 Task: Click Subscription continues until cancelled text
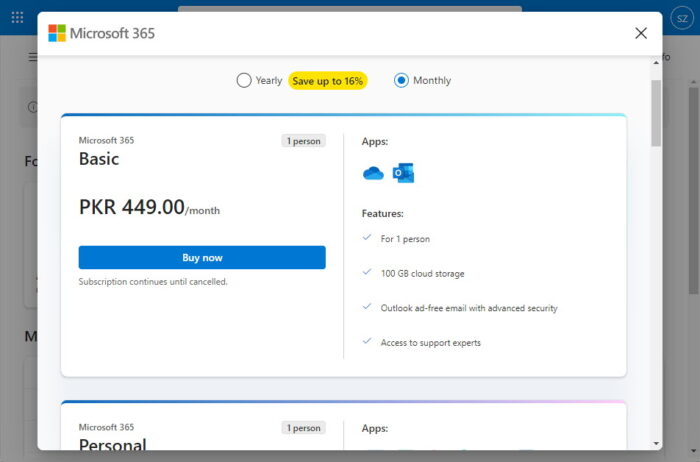pyautogui.click(x=153, y=282)
